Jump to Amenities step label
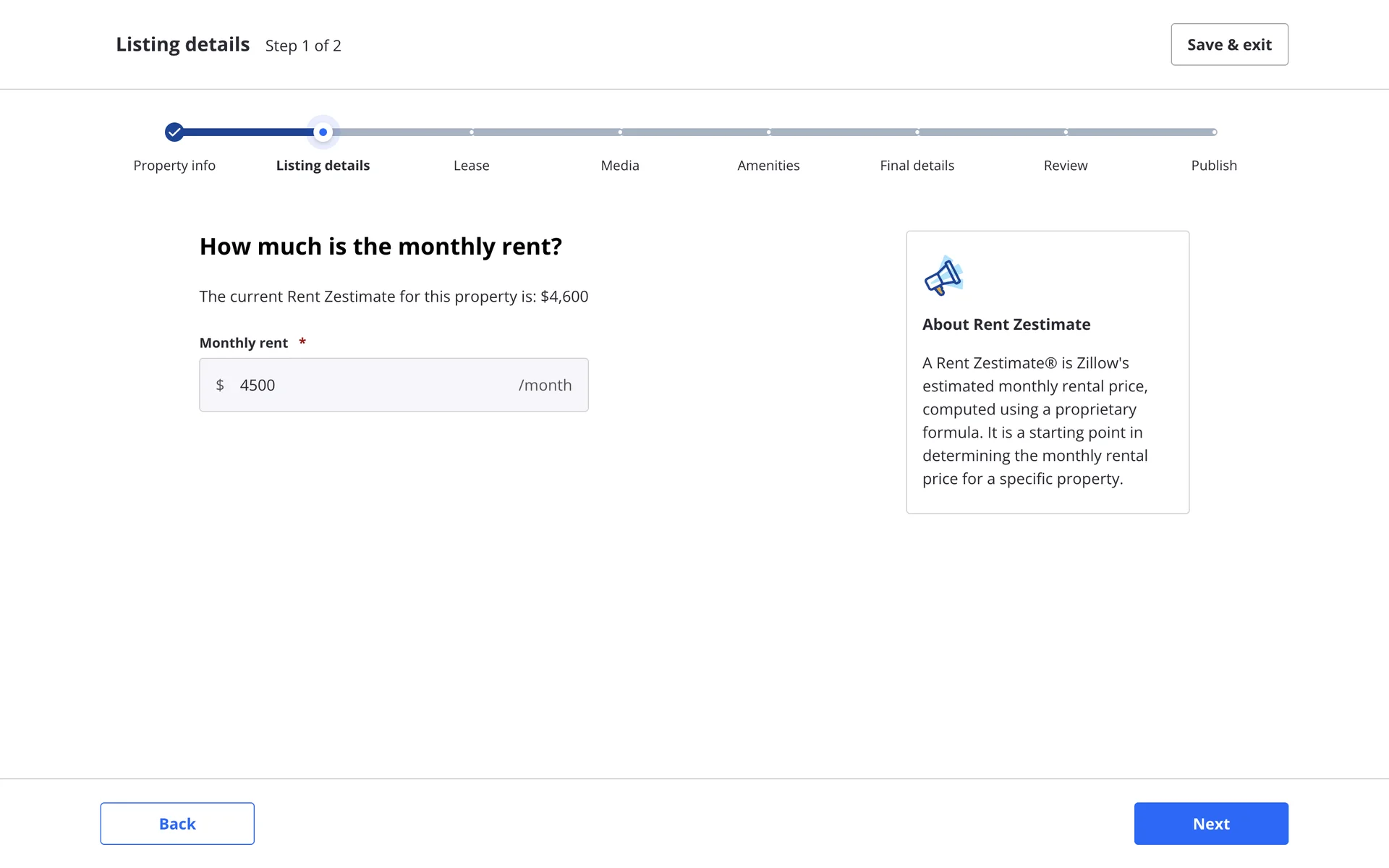 (x=768, y=166)
